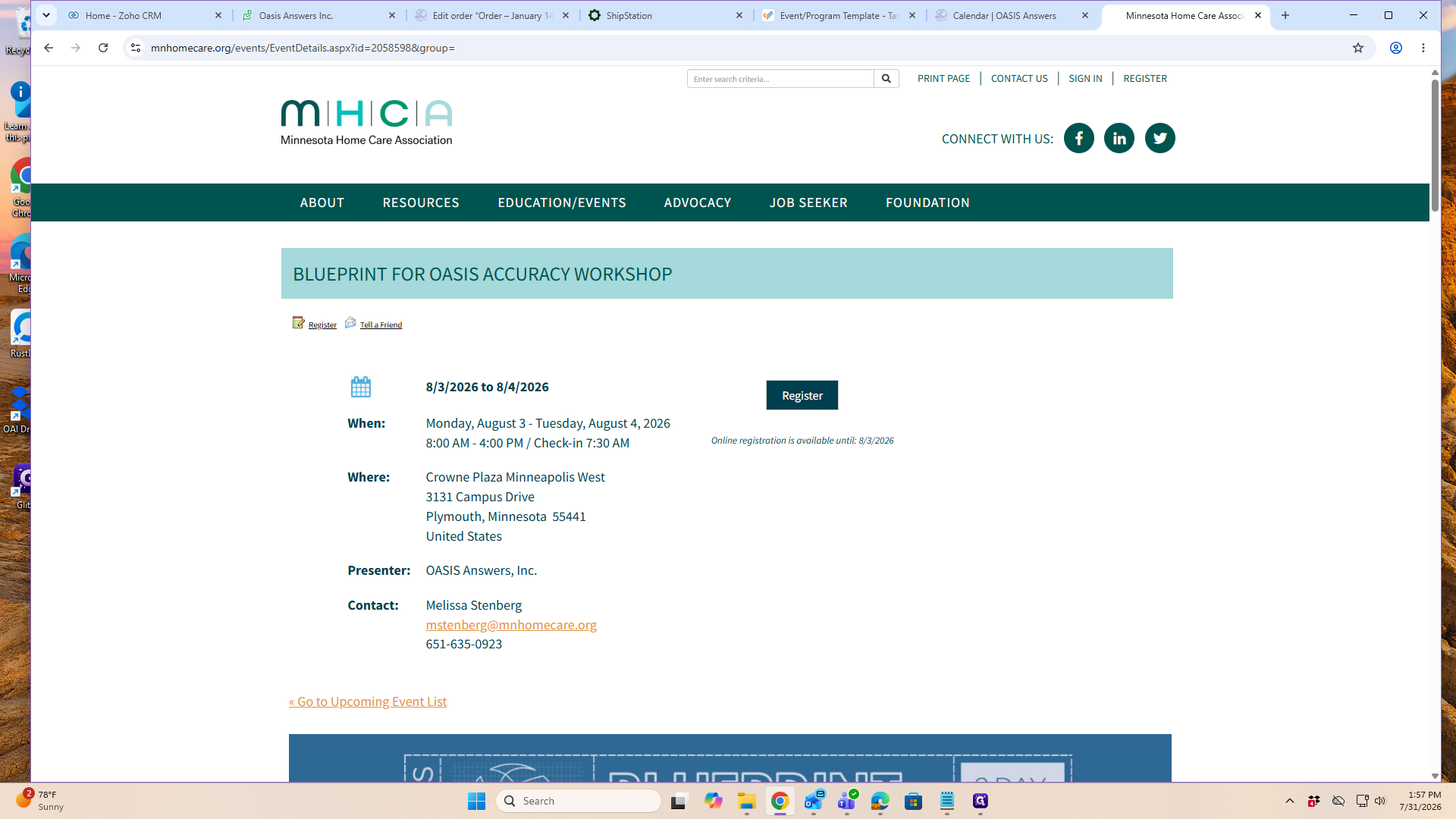Open Chrome profile icon

[x=1395, y=48]
